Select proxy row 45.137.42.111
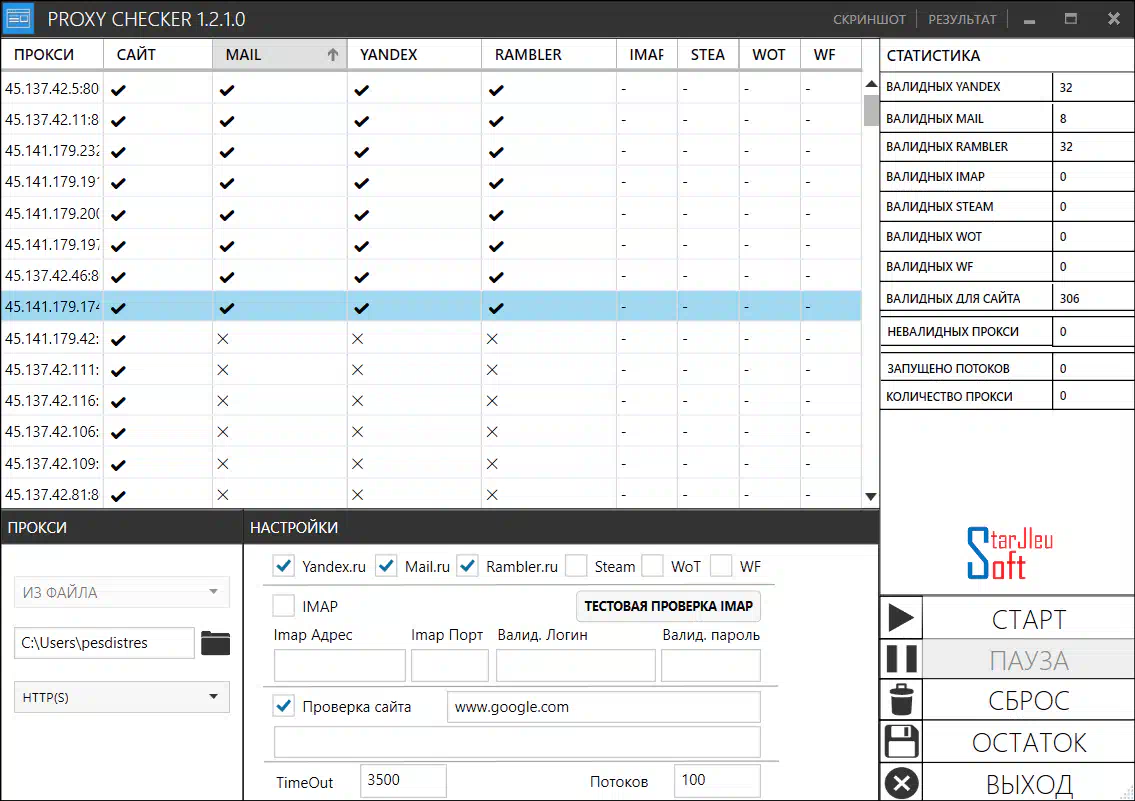The width and height of the screenshot is (1135, 801). (431, 369)
